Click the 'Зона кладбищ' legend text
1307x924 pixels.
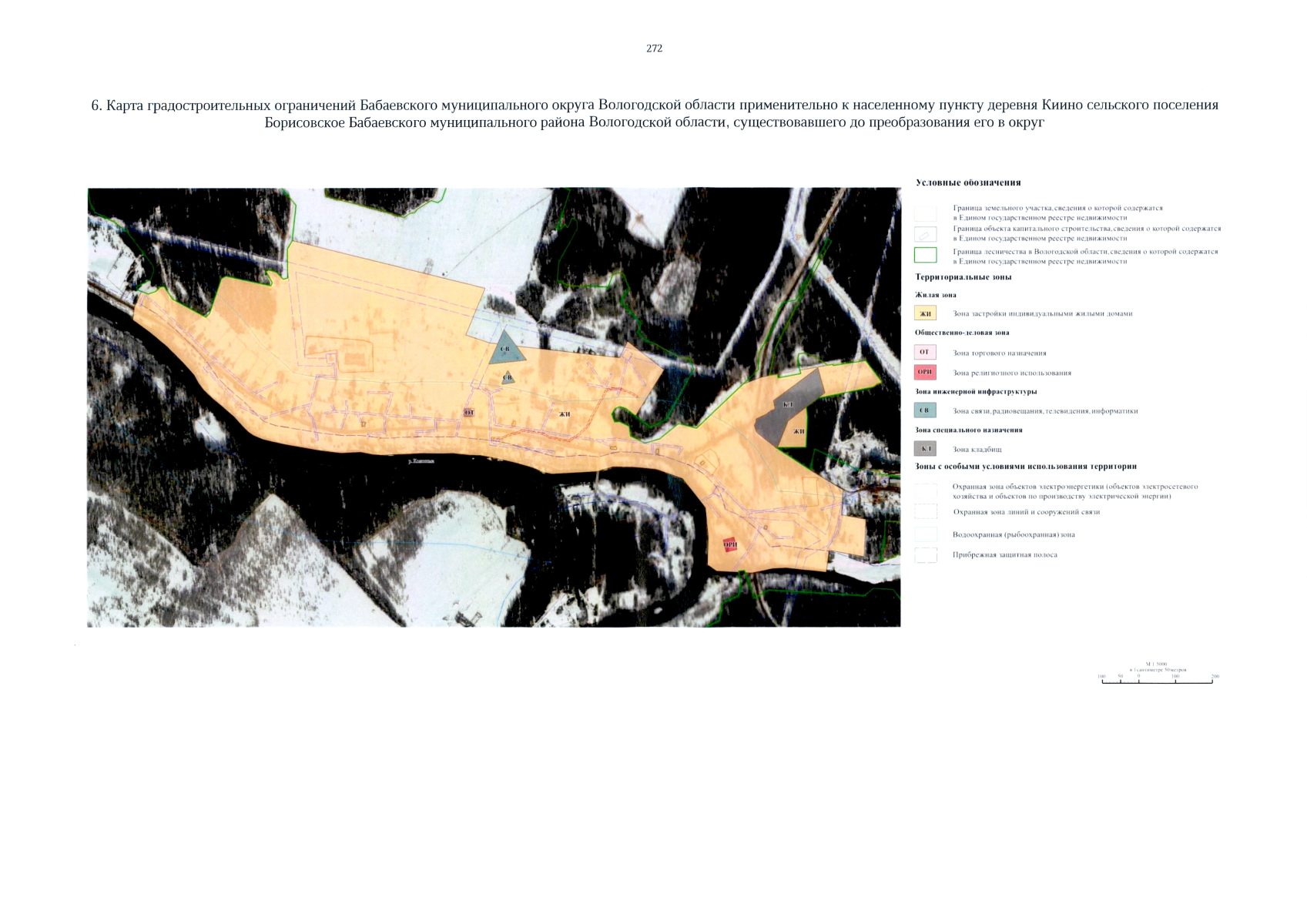pos(977,450)
